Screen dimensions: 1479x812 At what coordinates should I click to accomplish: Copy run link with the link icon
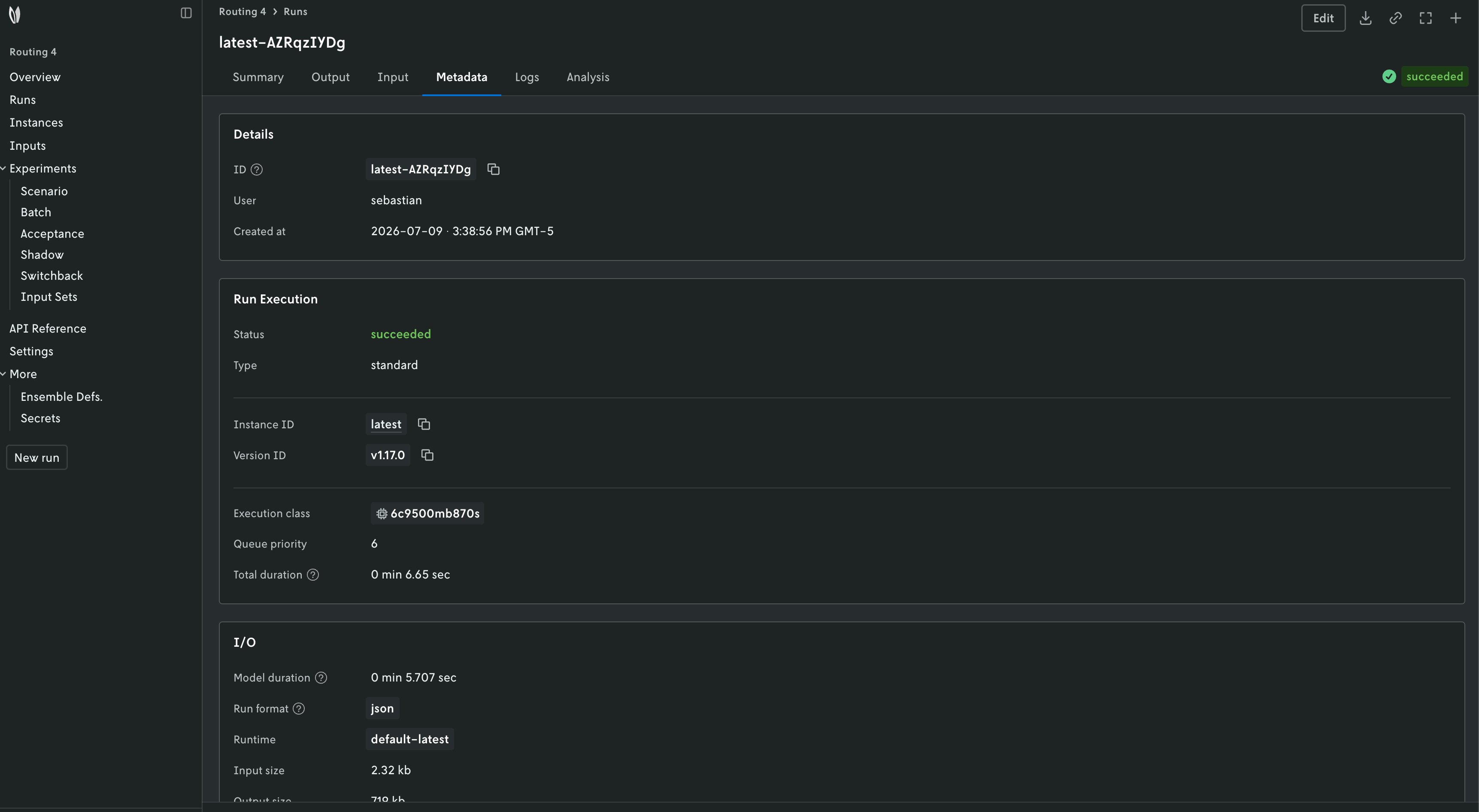(x=1395, y=18)
